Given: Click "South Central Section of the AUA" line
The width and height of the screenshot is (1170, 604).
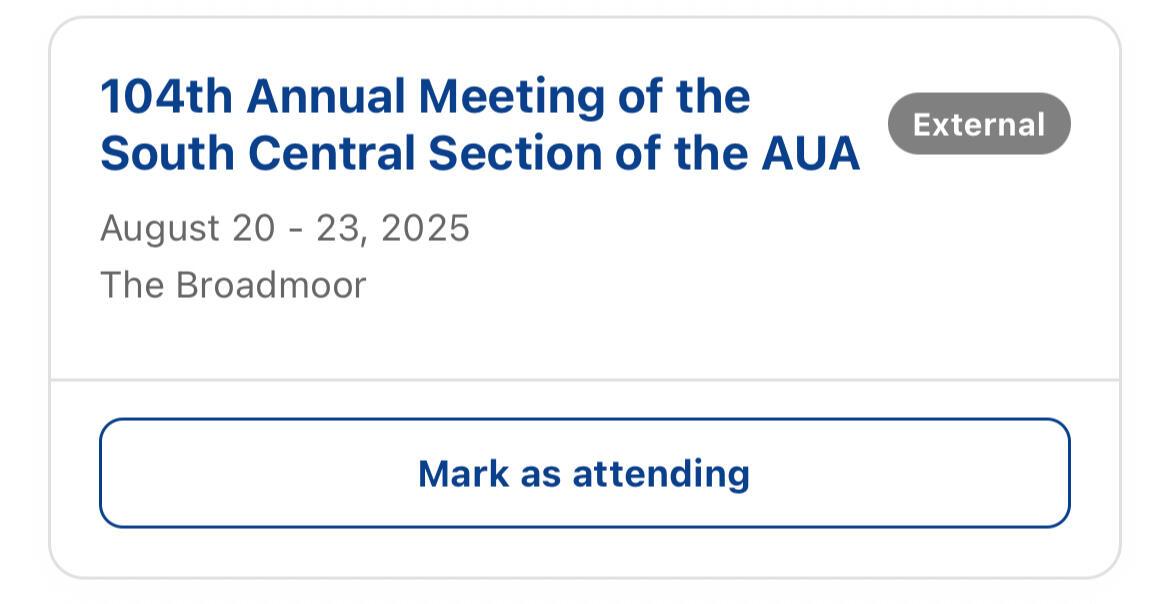Looking at the screenshot, I should 480,154.
